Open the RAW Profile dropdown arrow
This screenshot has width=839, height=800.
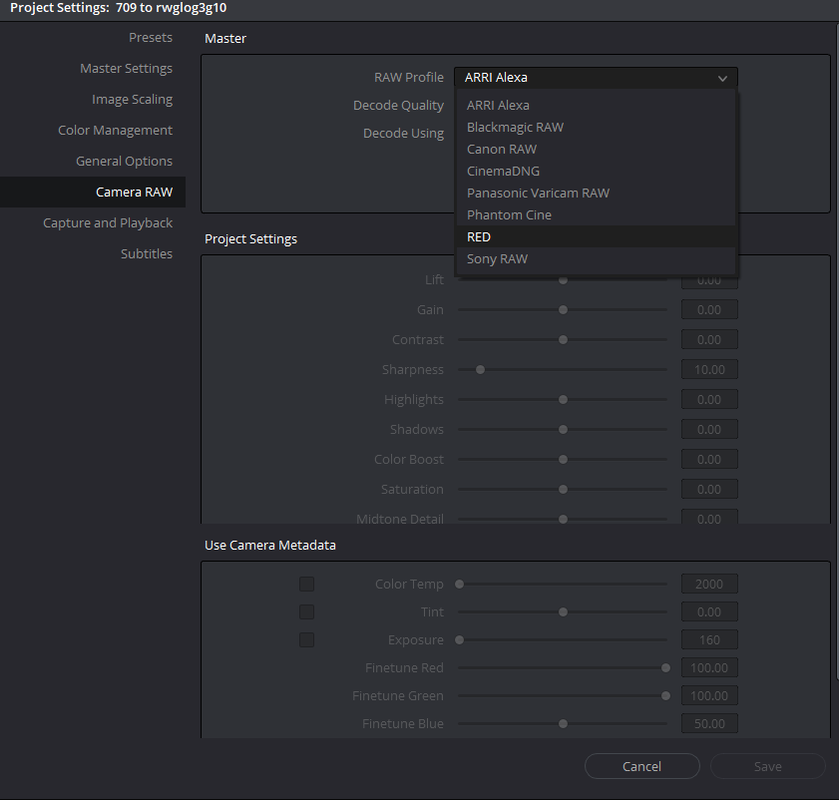coord(722,78)
